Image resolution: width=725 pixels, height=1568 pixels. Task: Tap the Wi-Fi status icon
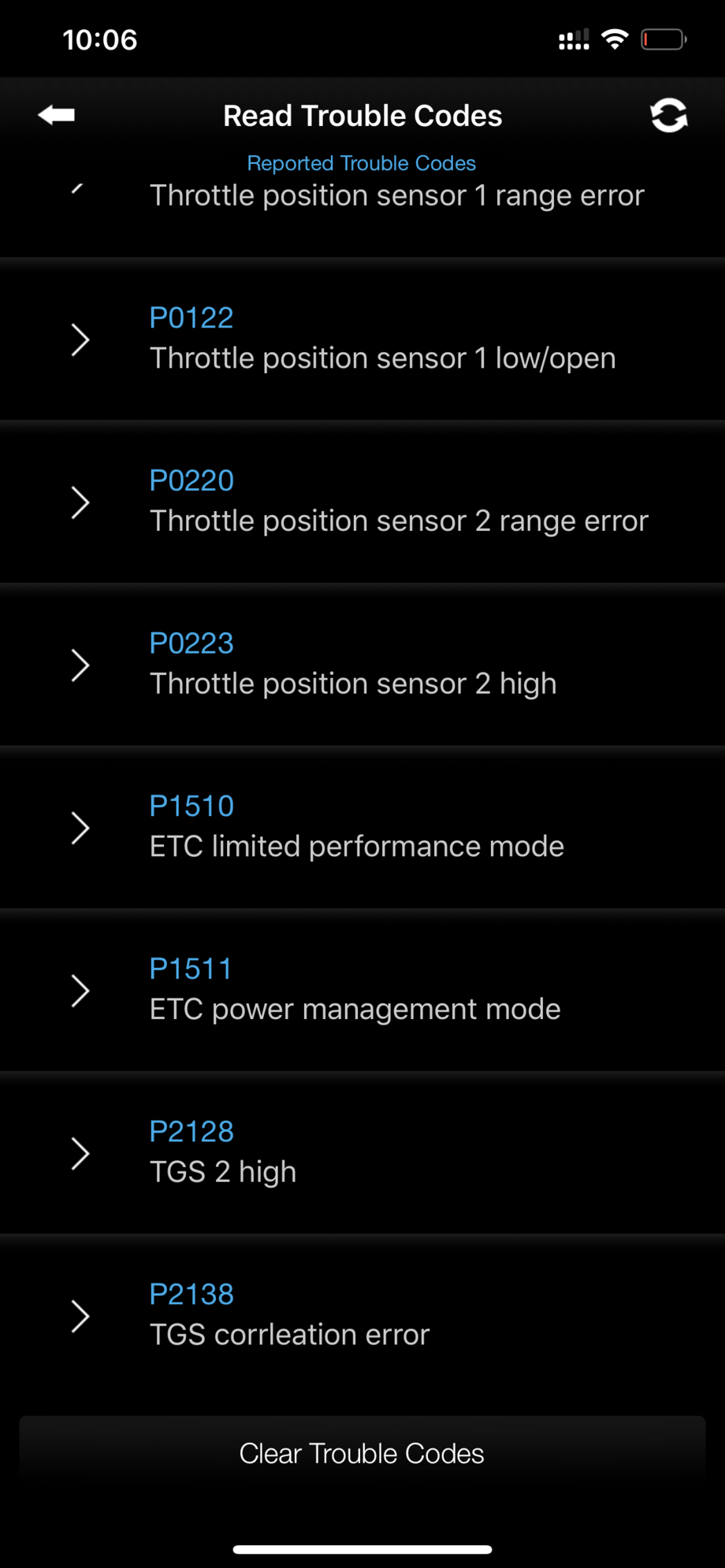coord(615,39)
